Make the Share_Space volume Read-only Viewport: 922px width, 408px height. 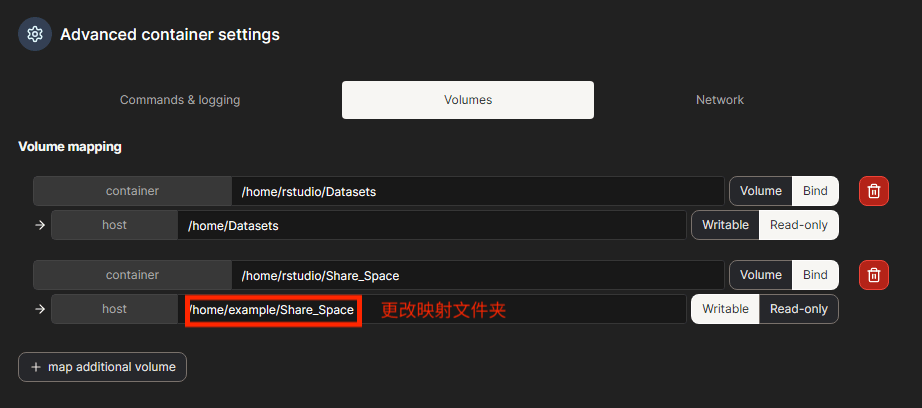798,309
